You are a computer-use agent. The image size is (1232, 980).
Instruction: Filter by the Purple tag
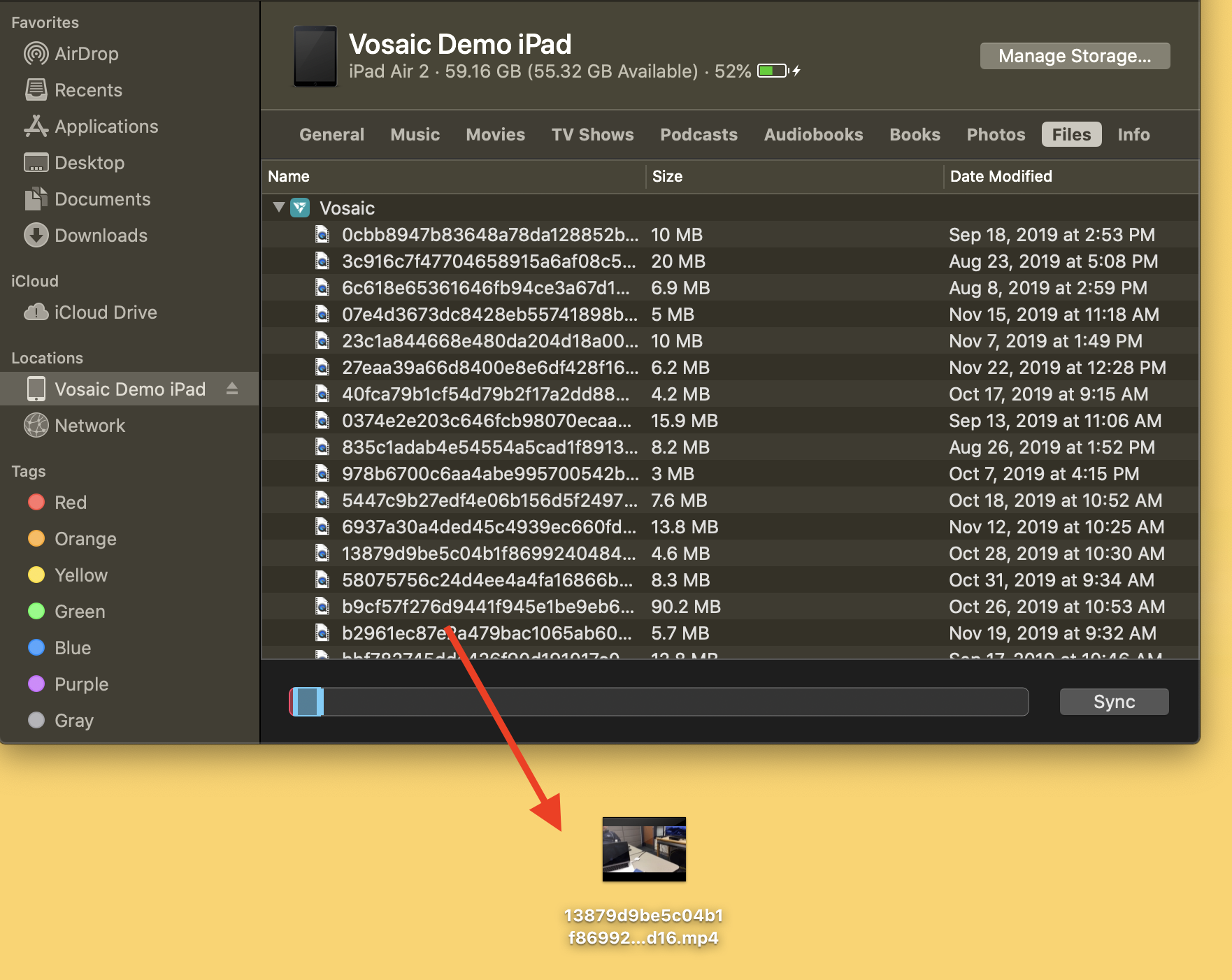click(68, 684)
